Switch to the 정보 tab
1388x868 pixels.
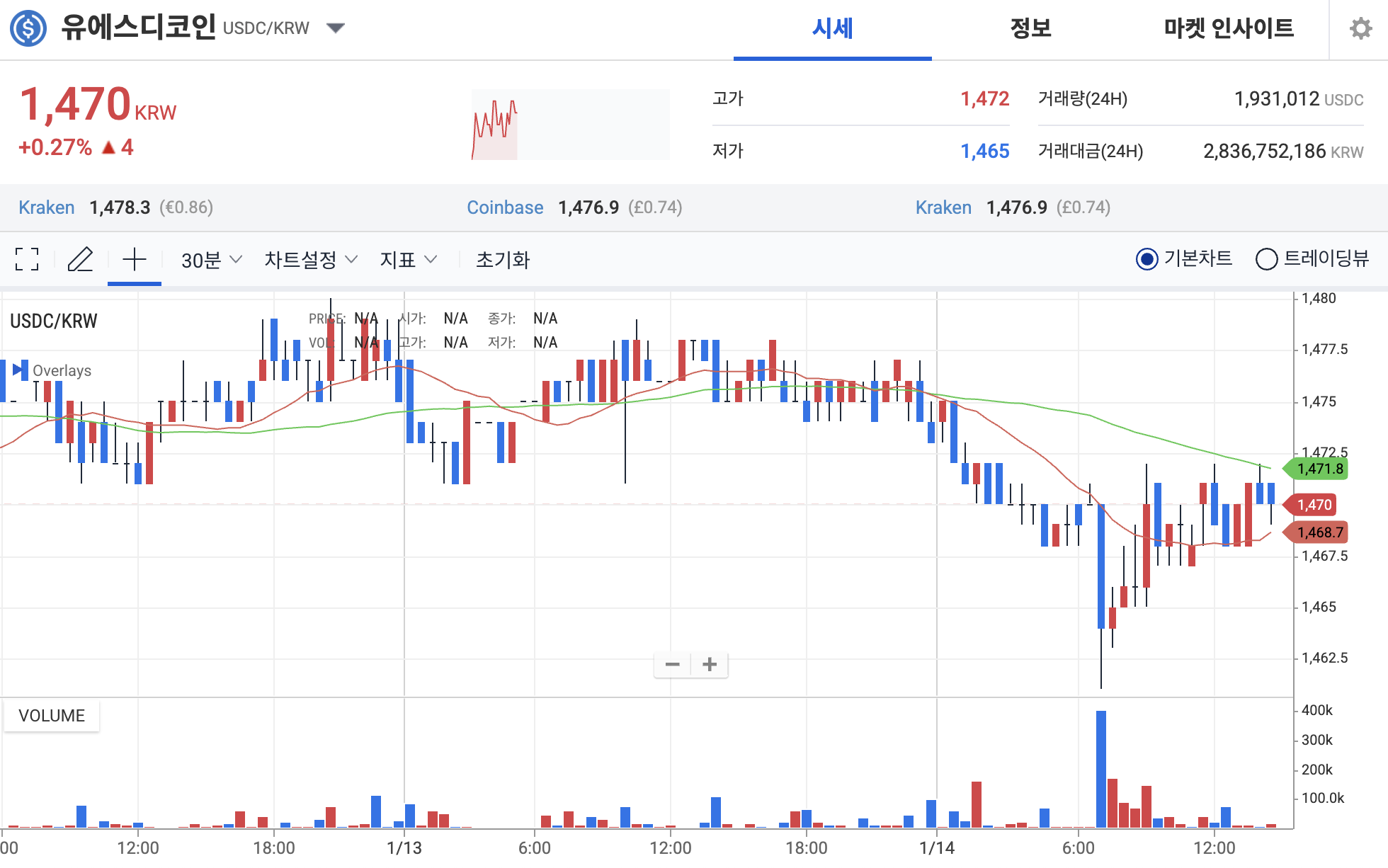click(x=1030, y=28)
